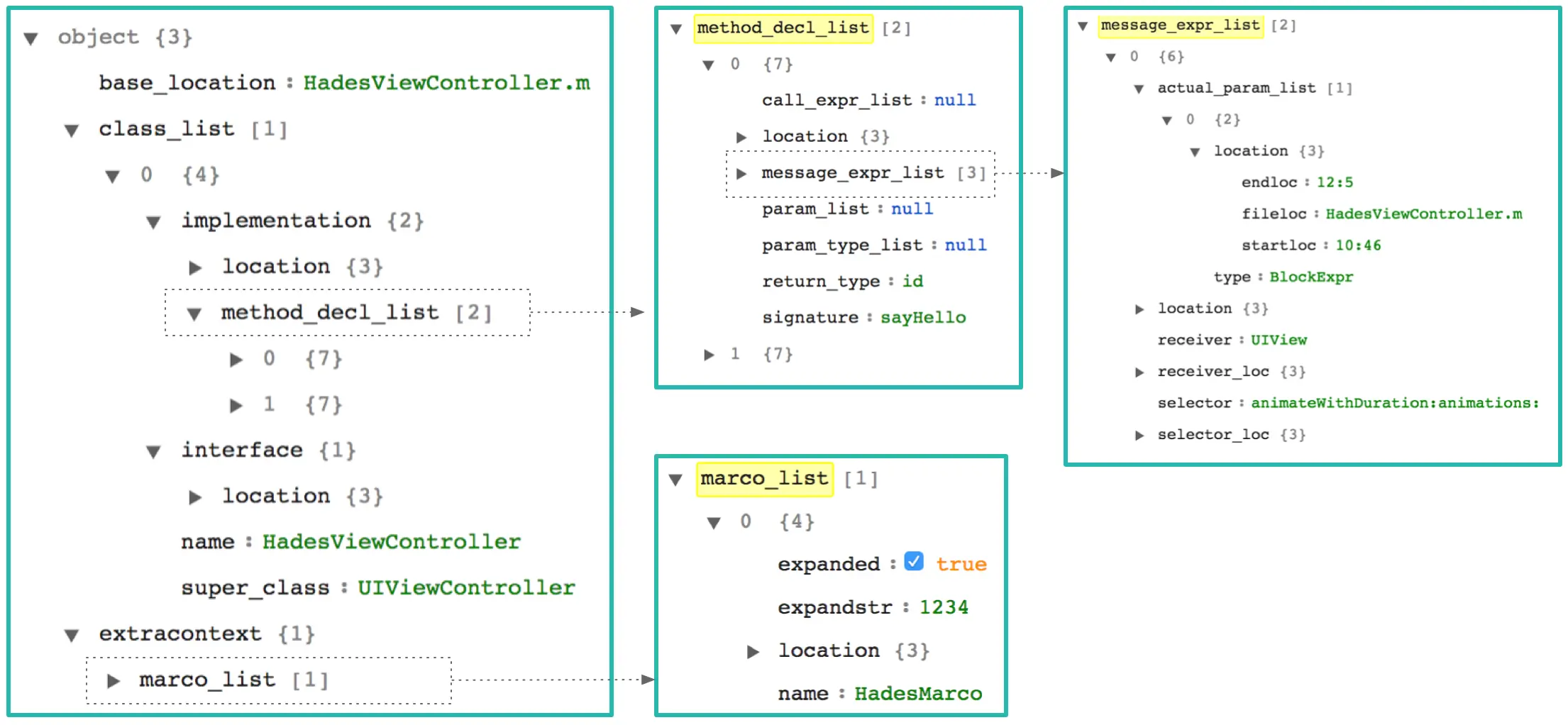Click the selector value "animateWithDuration:animations:"
Screen dimensions: 1568x725
(x=1395, y=403)
